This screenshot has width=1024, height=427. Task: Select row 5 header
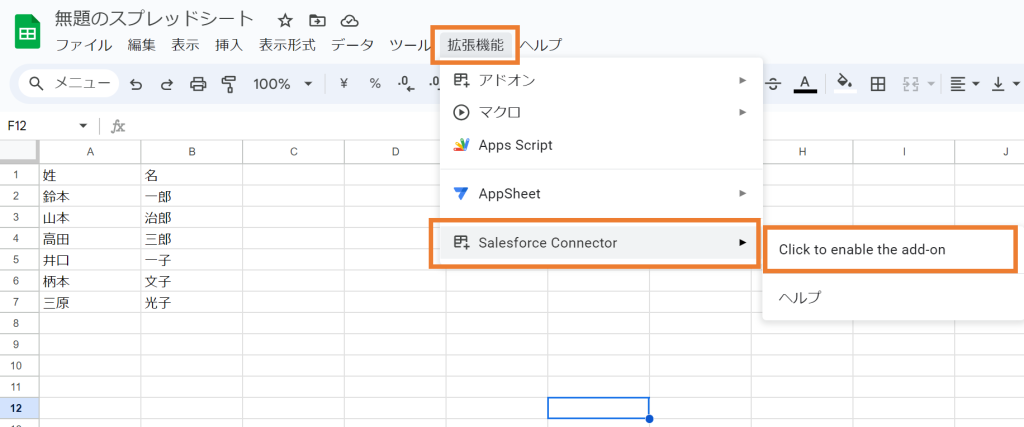click(x=20, y=260)
